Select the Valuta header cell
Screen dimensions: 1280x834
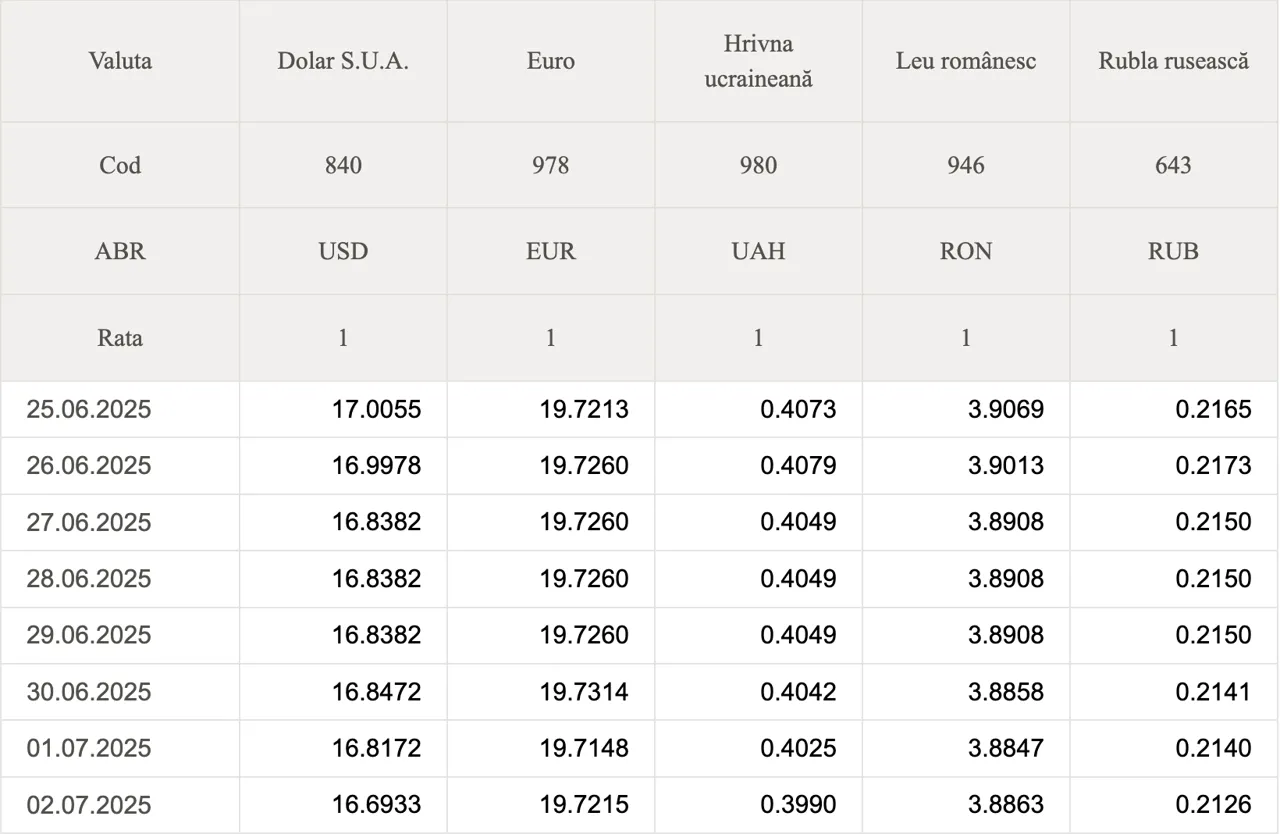(120, 61)
